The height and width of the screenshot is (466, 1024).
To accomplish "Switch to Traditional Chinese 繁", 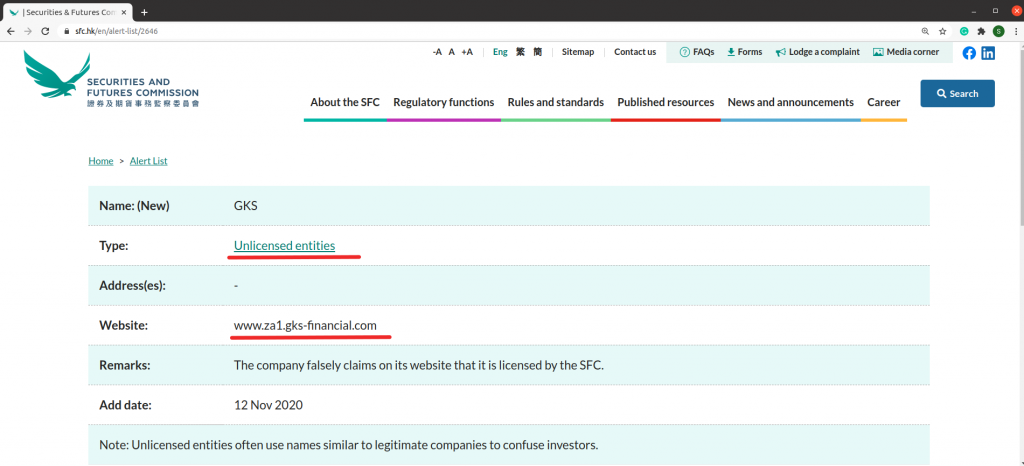I will (x=520, y=52).
